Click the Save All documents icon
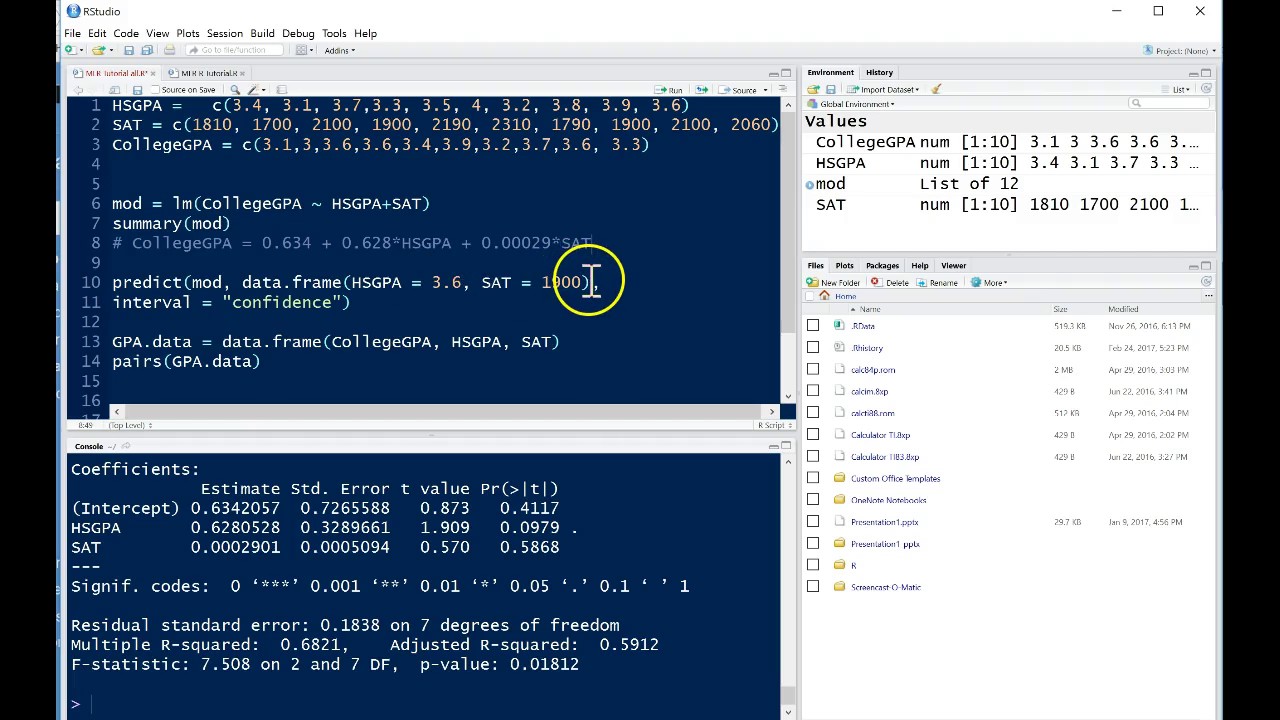 [147, 50]
